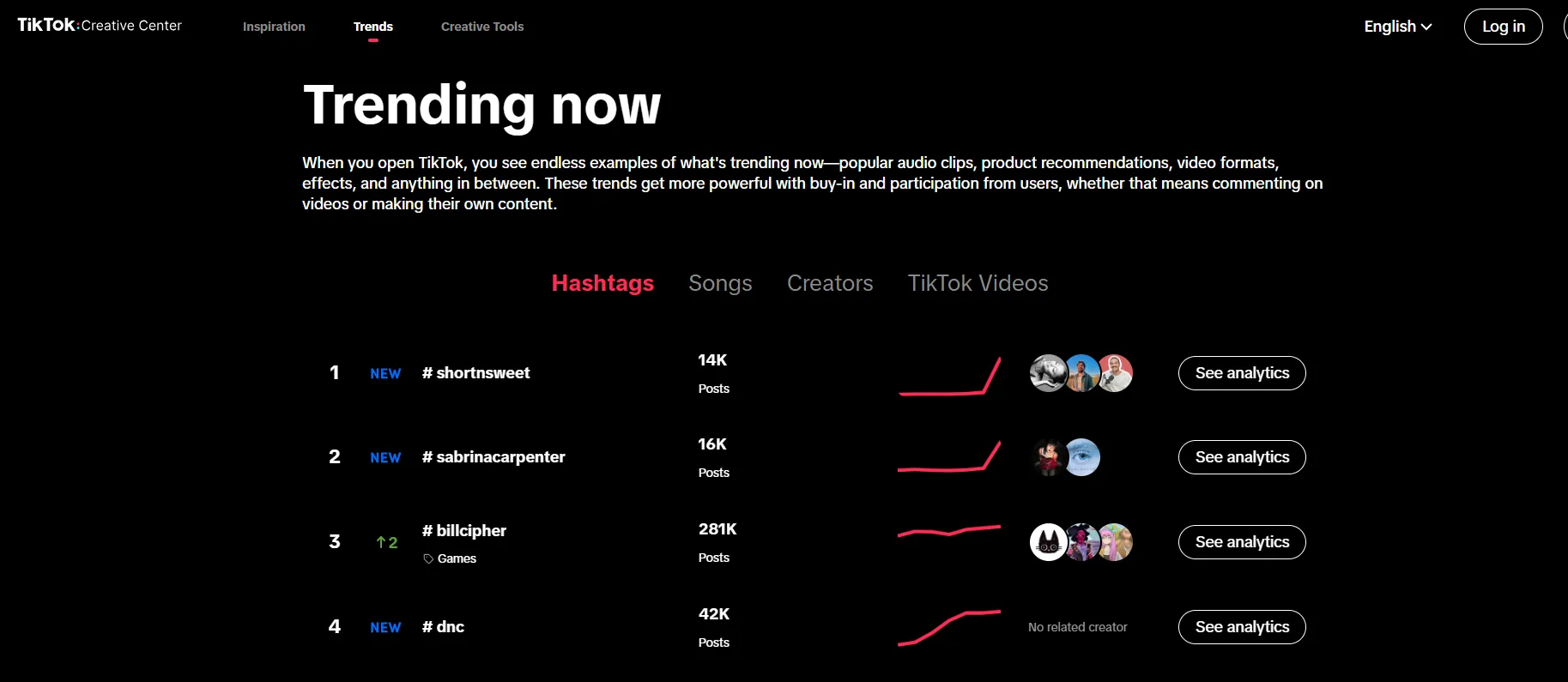Click the trend graph for shortnsweet
The image size is (1568, 682).
click(x=948, y=377)
